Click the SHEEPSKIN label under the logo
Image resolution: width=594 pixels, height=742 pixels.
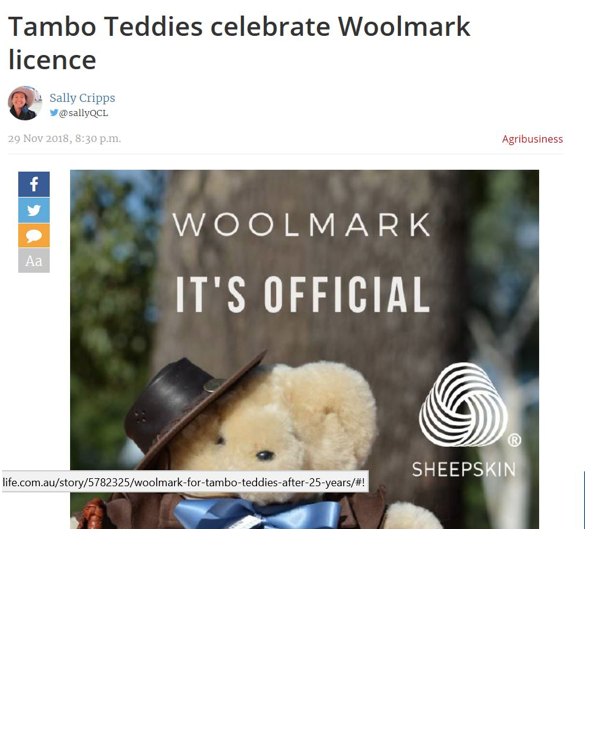pyautogui.click(x=464, y=469)
